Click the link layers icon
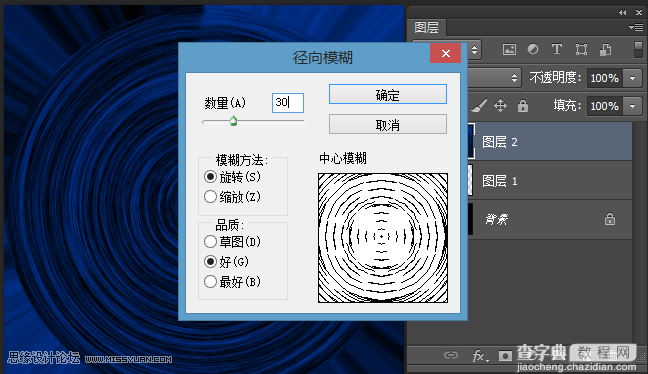The width and height of the screenshot is (648, 374). 450,355
